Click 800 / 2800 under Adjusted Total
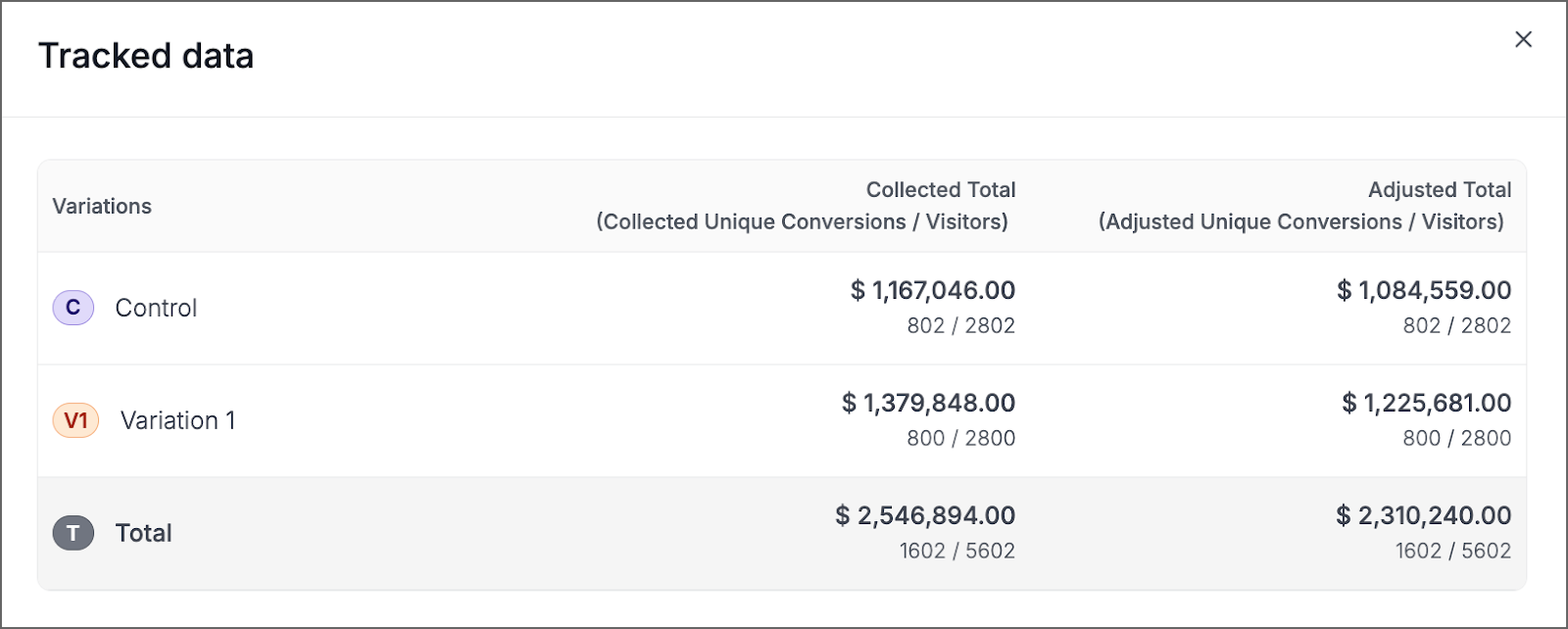The height and width of the screenshot is (629, 1568). point(1456,438)
